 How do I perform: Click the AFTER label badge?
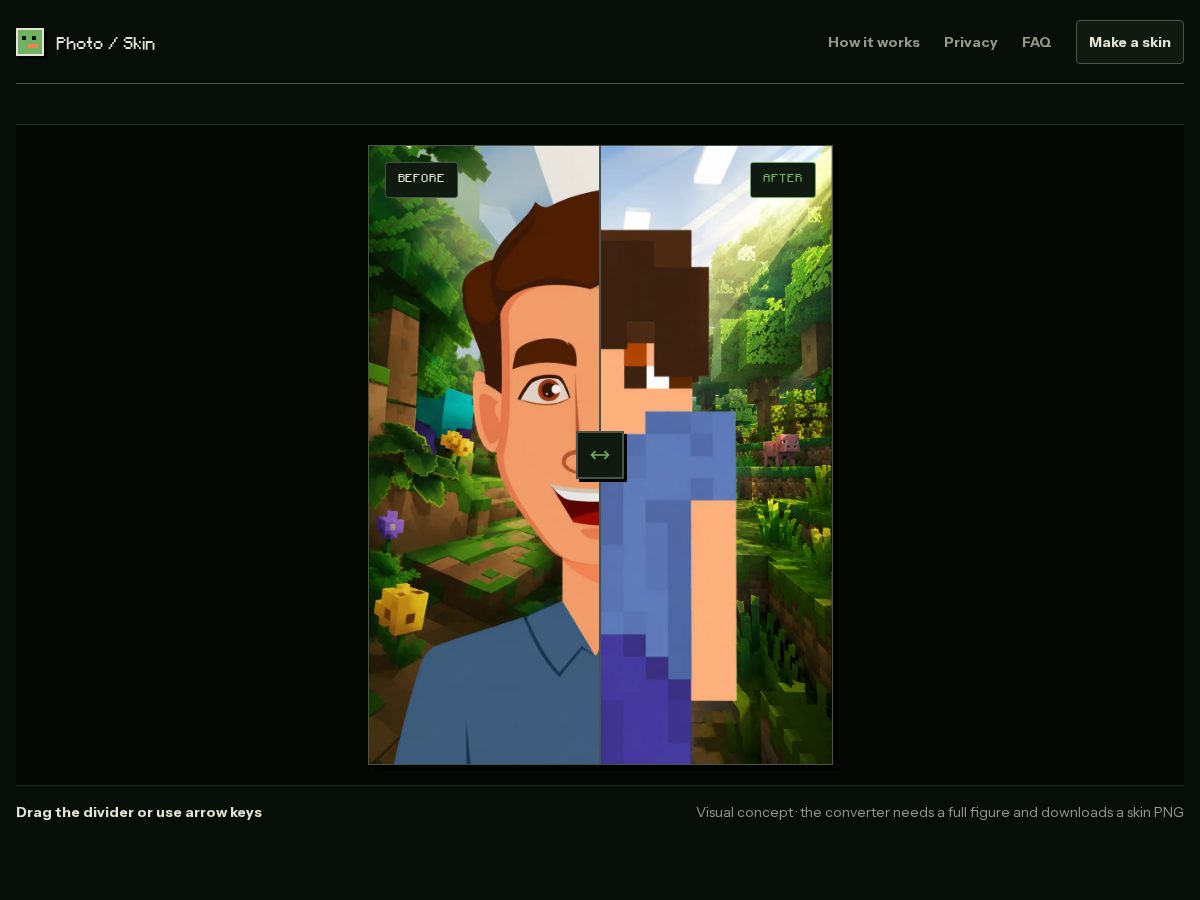(782, 179)
